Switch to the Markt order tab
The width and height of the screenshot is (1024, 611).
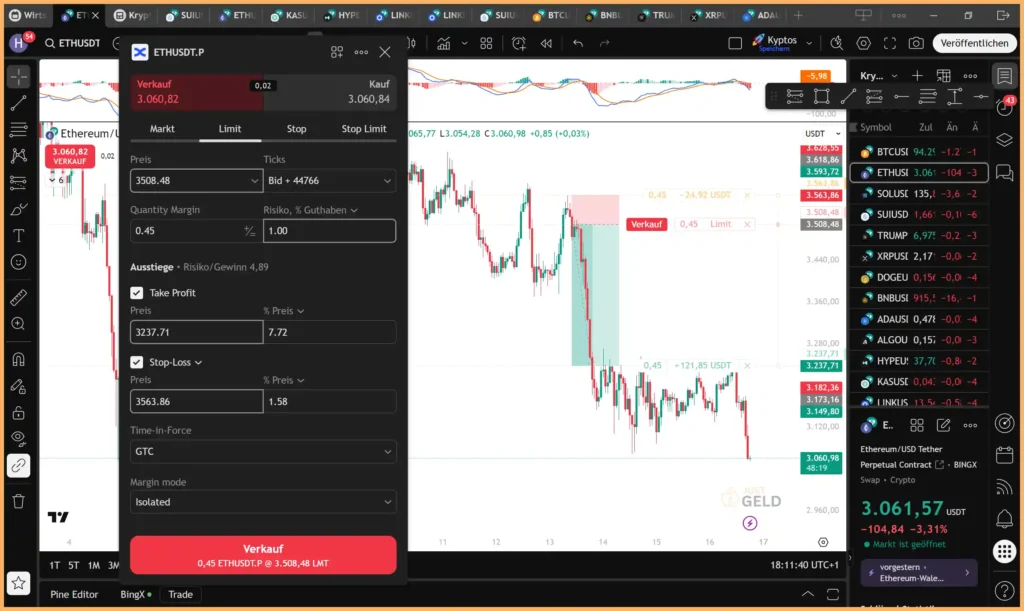162,129
